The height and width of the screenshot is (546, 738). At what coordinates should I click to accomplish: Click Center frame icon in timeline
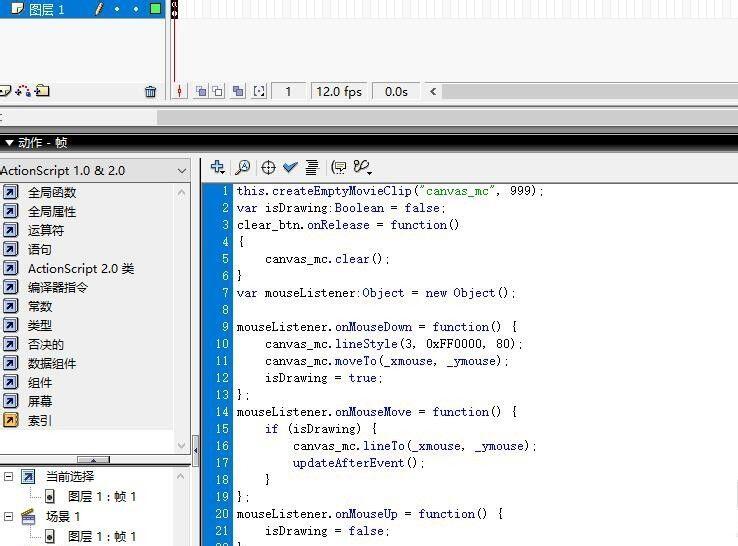179,91
